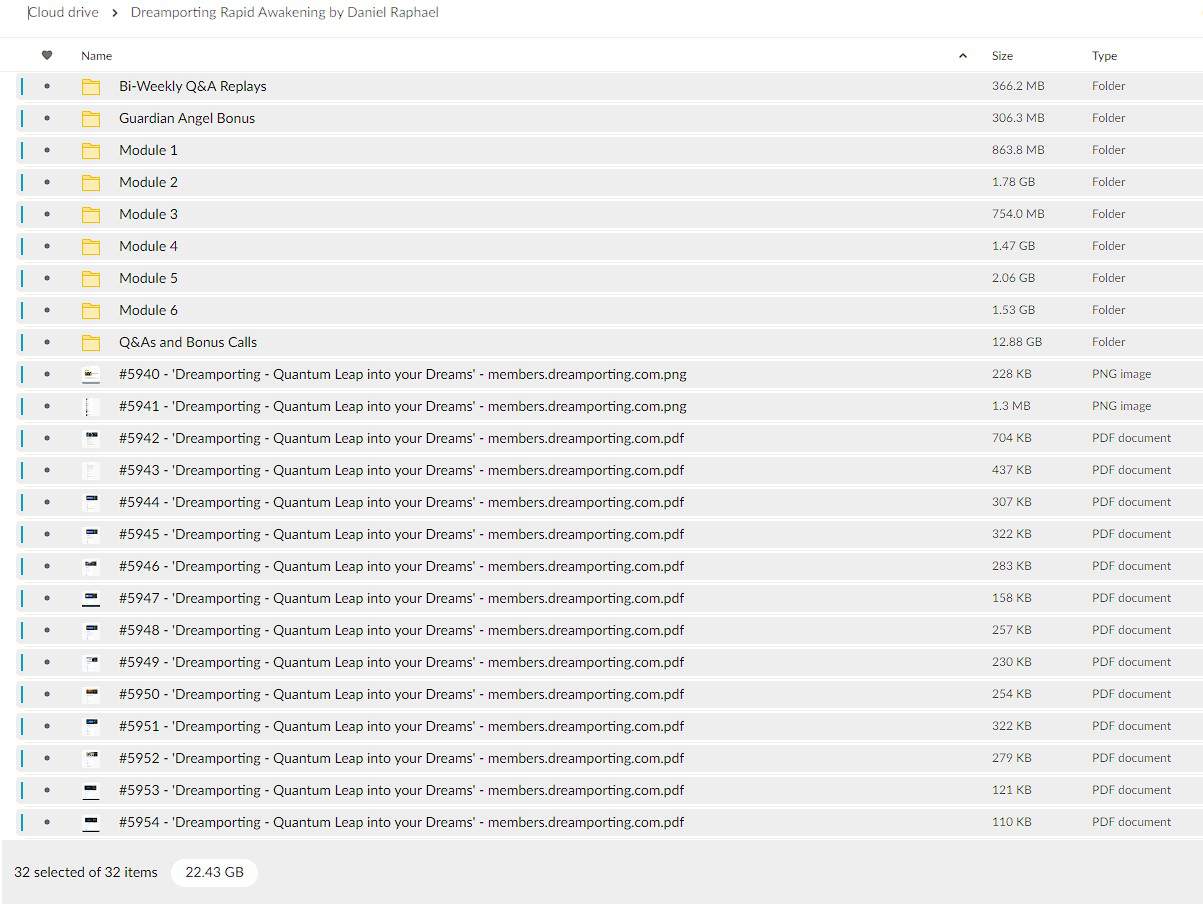Click the Bi-Weekly Q&A Replays folder icon
Screen dimensions: 1203x904
pos(91,86)
